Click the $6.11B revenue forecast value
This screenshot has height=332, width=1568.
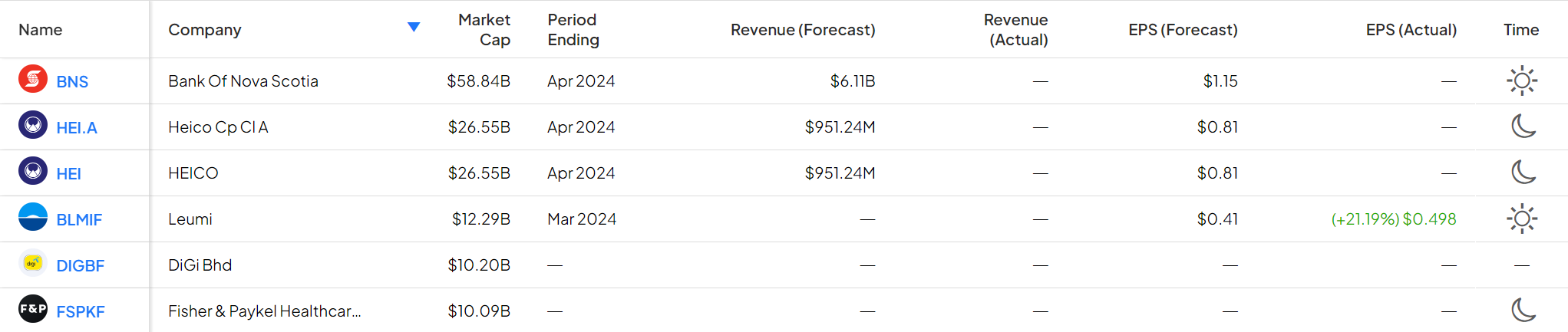[853, 81]
